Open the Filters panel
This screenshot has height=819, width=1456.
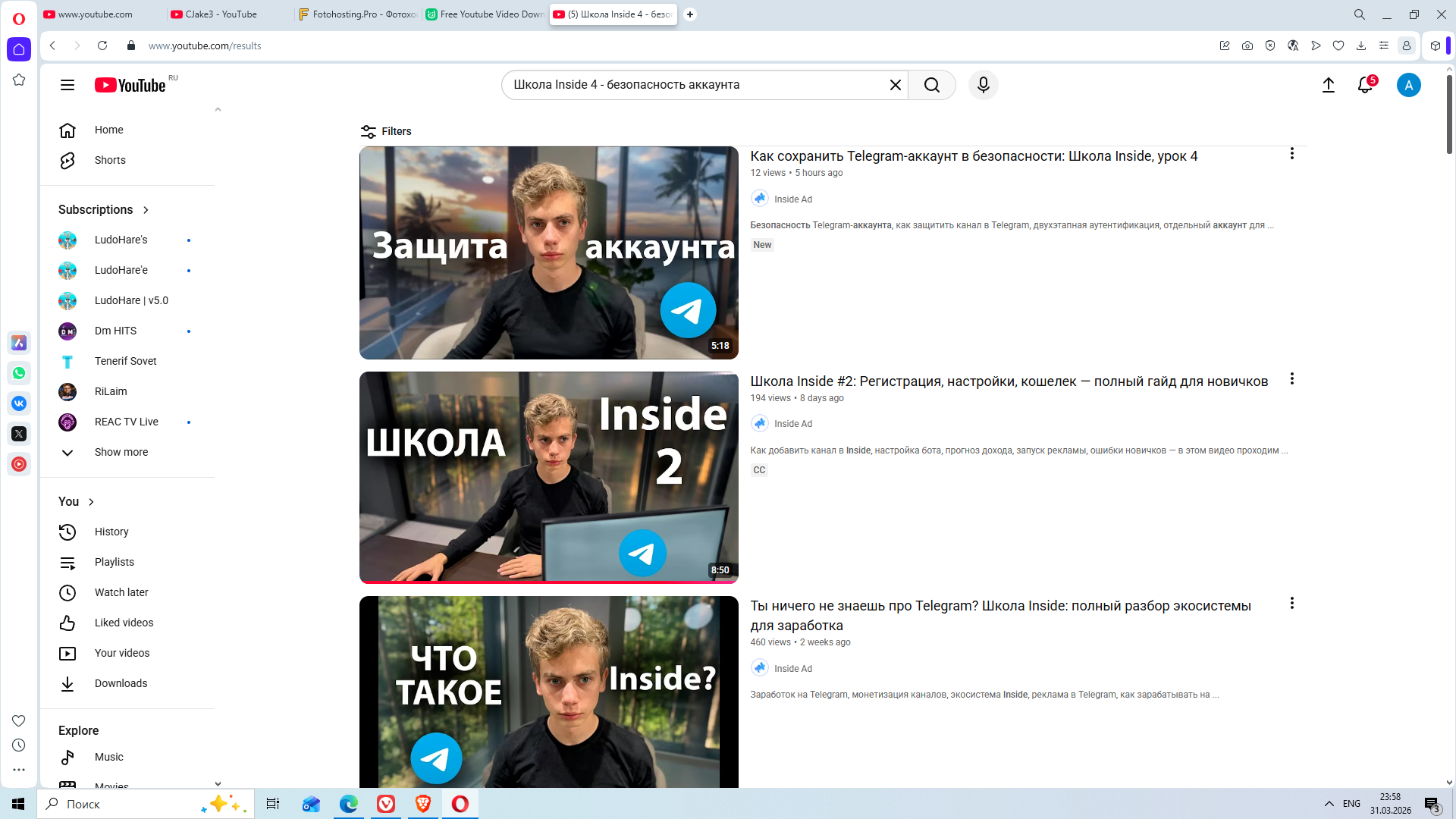pos(386,131)
